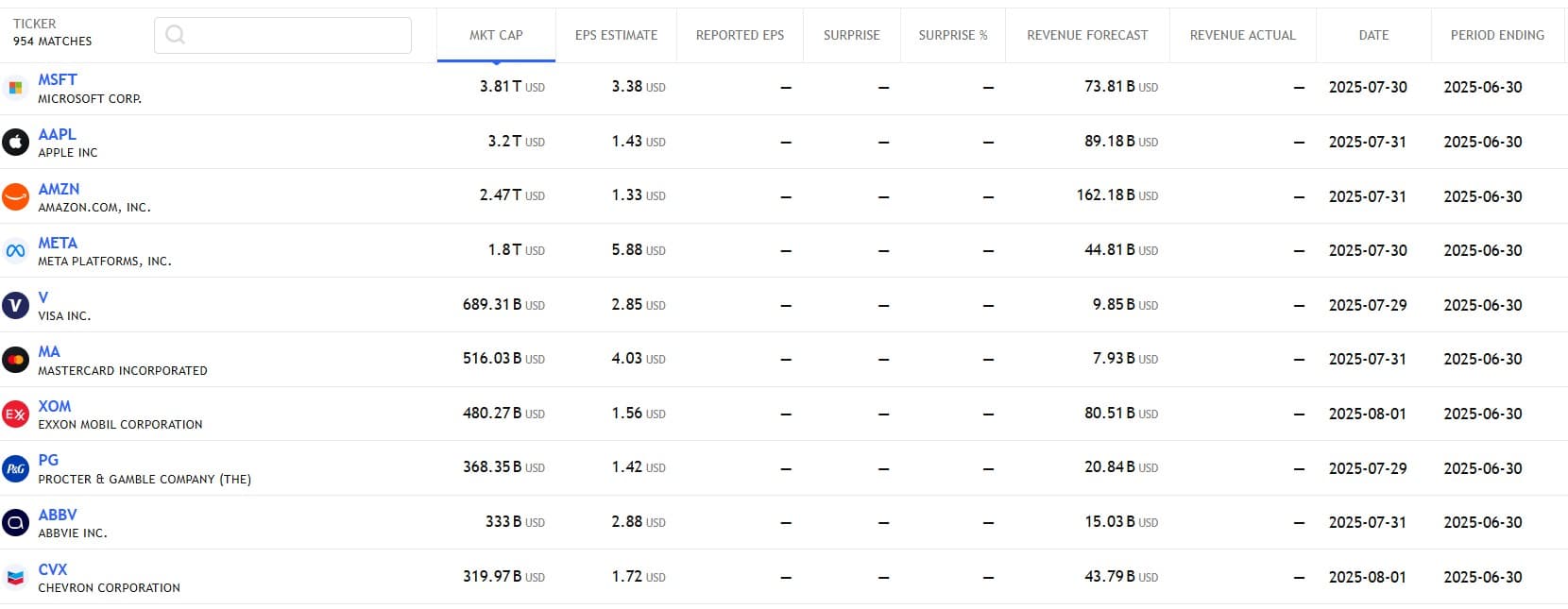Click the CHEVRON CORPORATION company name
This screenshot has width=1568, height=609.
tap(109, 588)
